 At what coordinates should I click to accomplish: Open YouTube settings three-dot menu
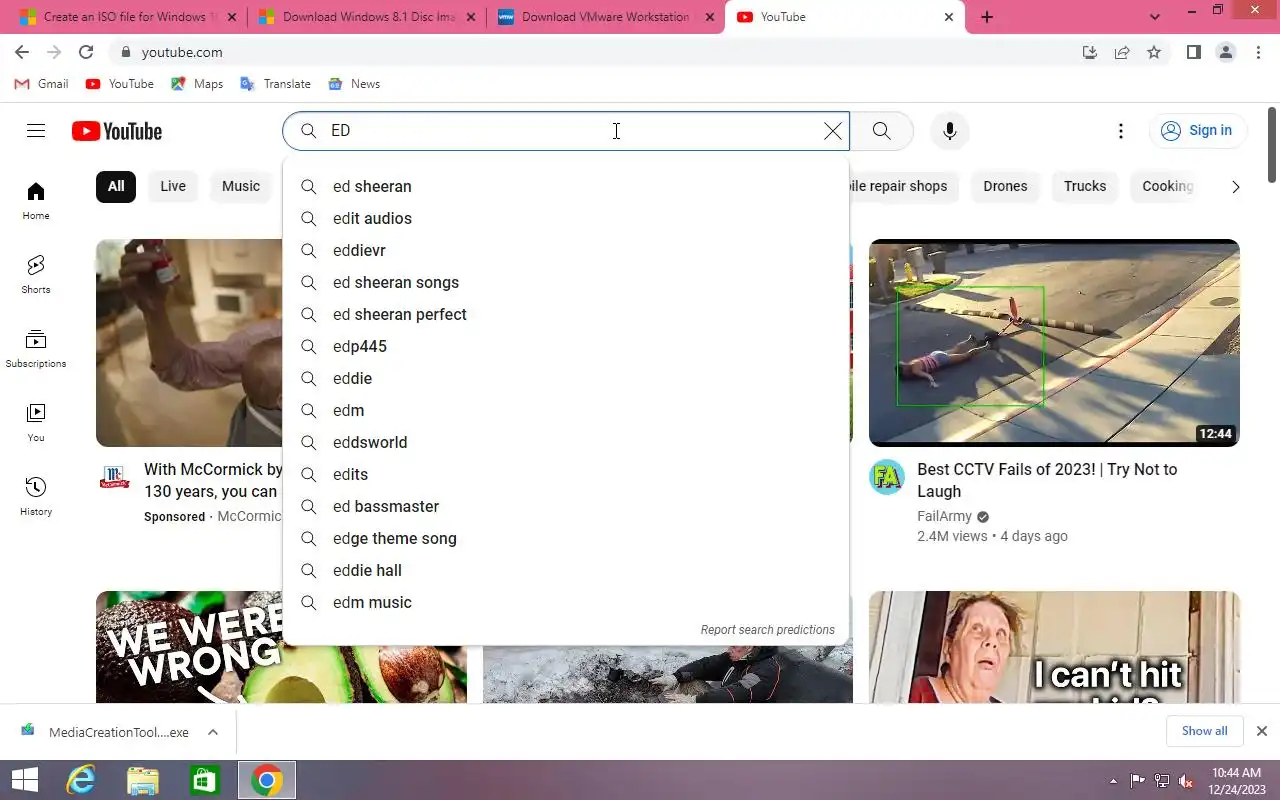click(x=1121, y=131)
